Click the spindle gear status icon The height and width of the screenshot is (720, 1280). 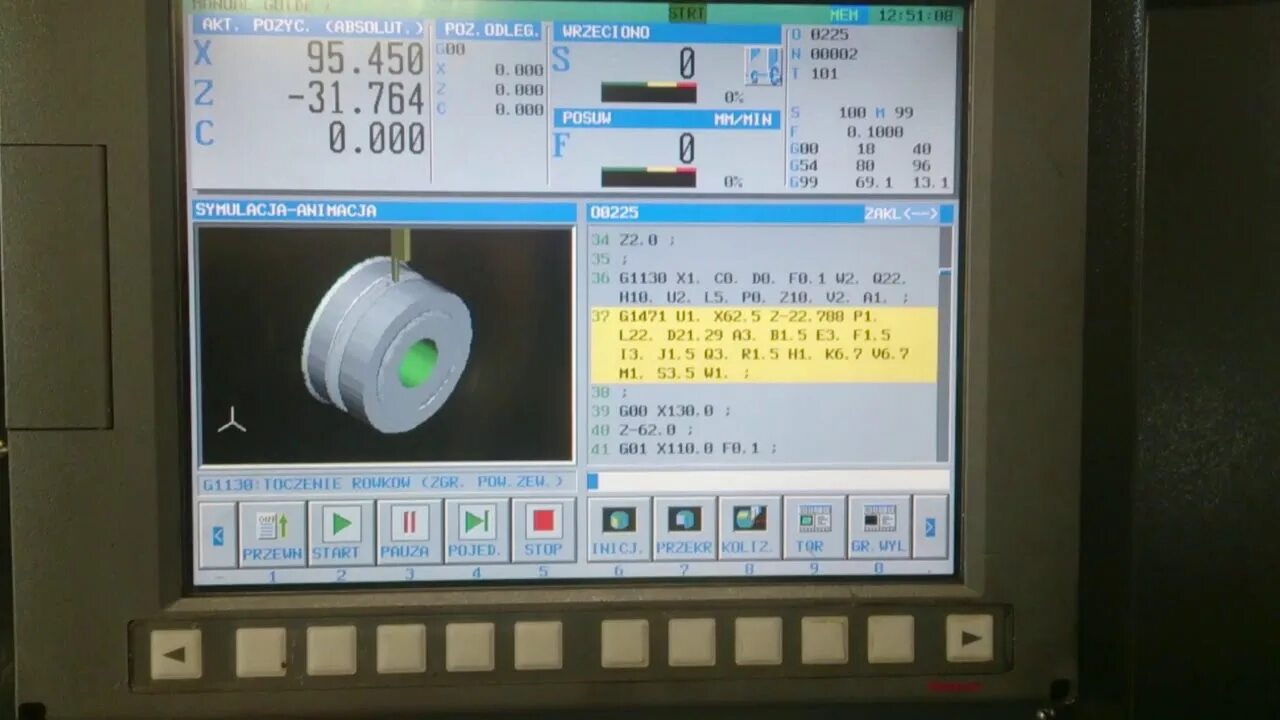(x=763, y=66)
